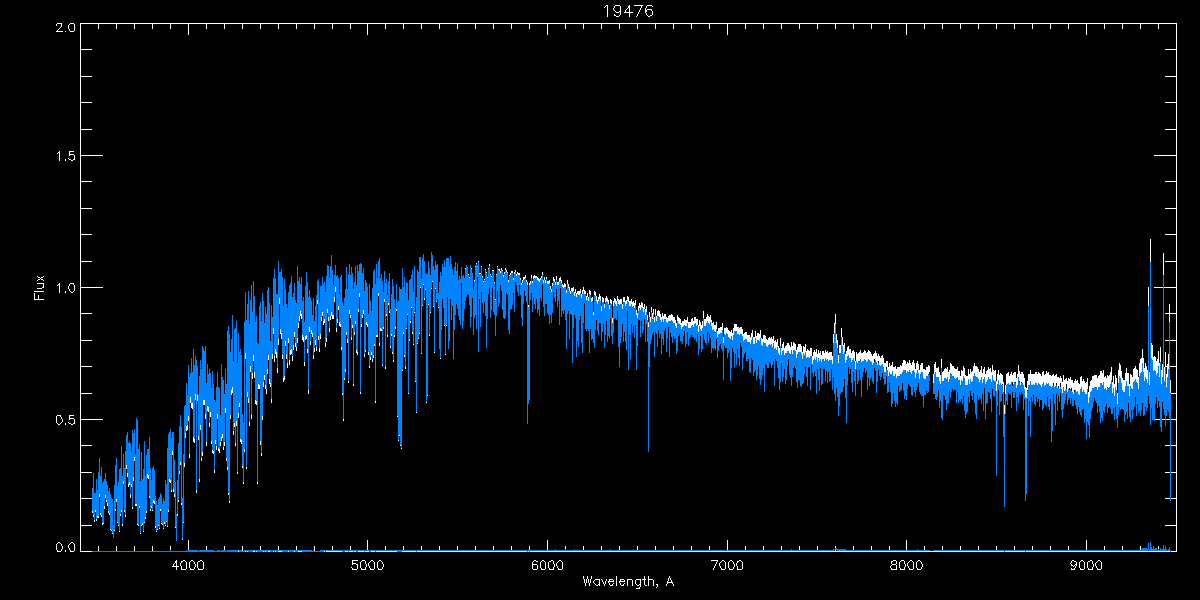Select the 5000 x-axis tick label

[x=367, y=565]
